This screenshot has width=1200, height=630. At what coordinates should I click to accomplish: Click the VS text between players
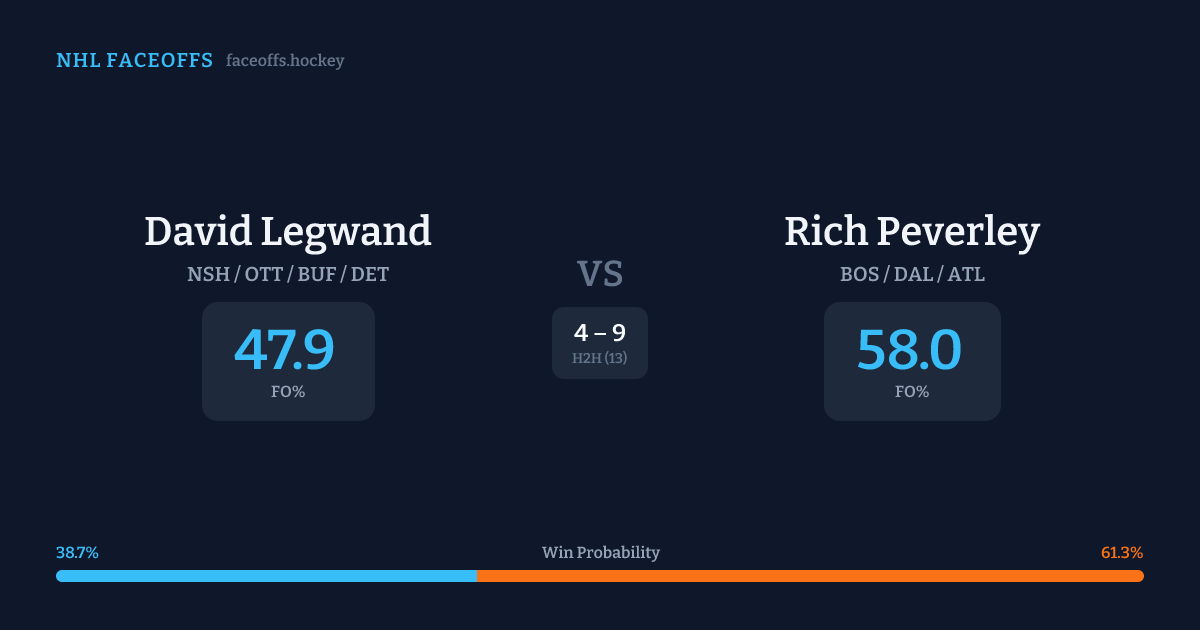tap(600, 274)
